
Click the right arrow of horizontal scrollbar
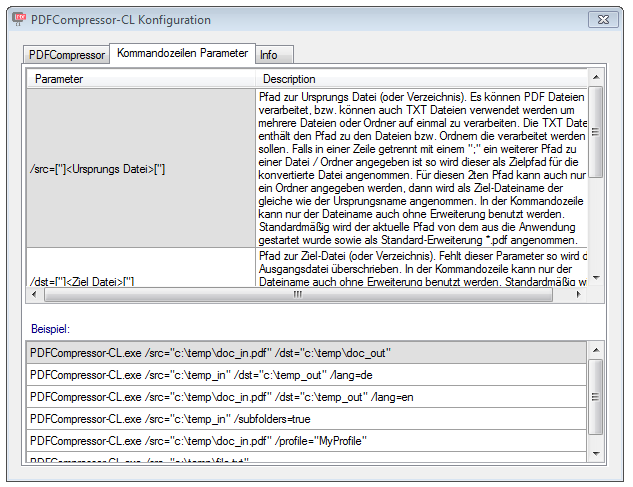pyautogui.click(x=579, y=294)
